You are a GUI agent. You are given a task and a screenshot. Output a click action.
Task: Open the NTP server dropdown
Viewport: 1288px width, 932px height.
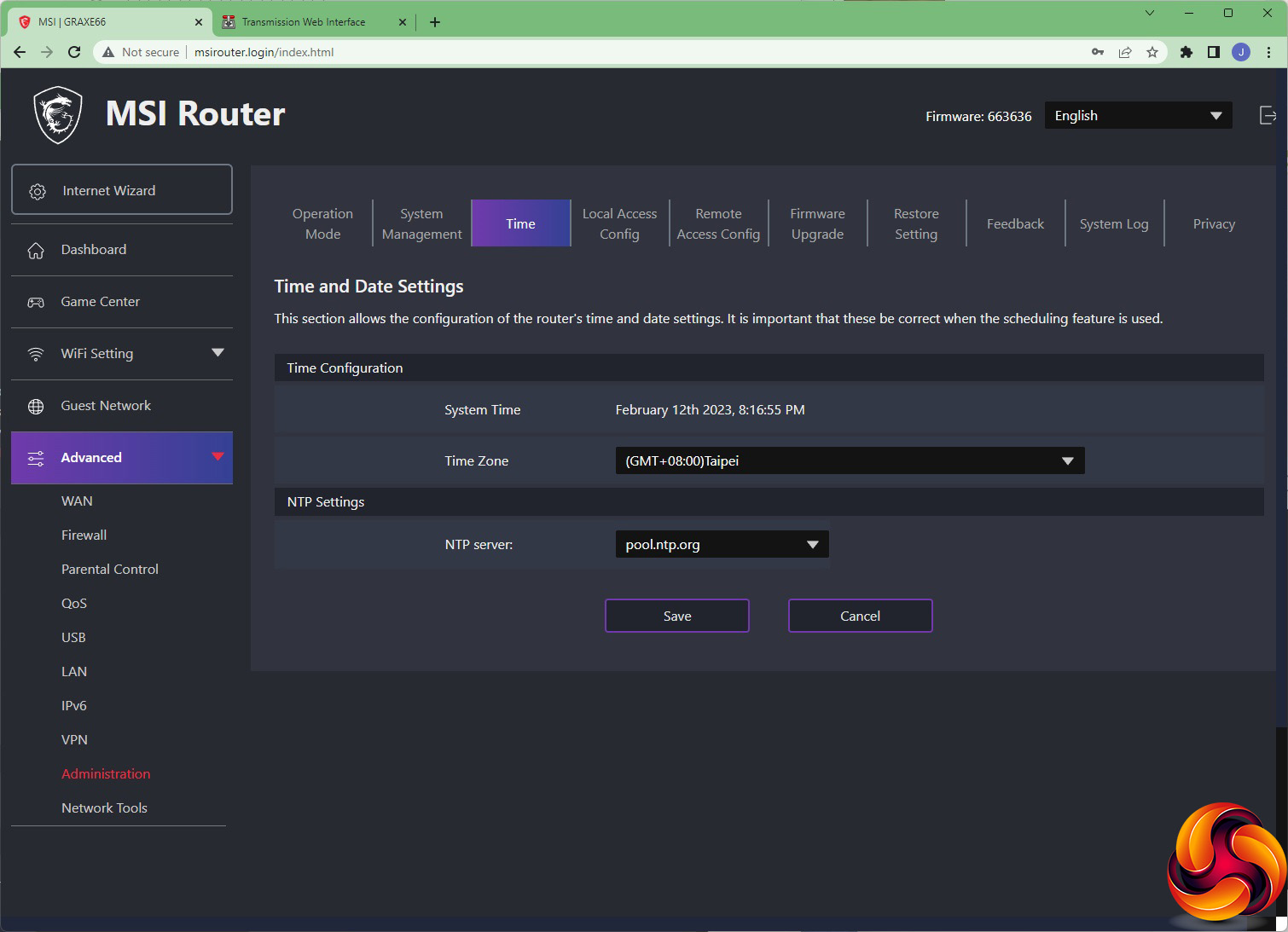tap(722, 544)
